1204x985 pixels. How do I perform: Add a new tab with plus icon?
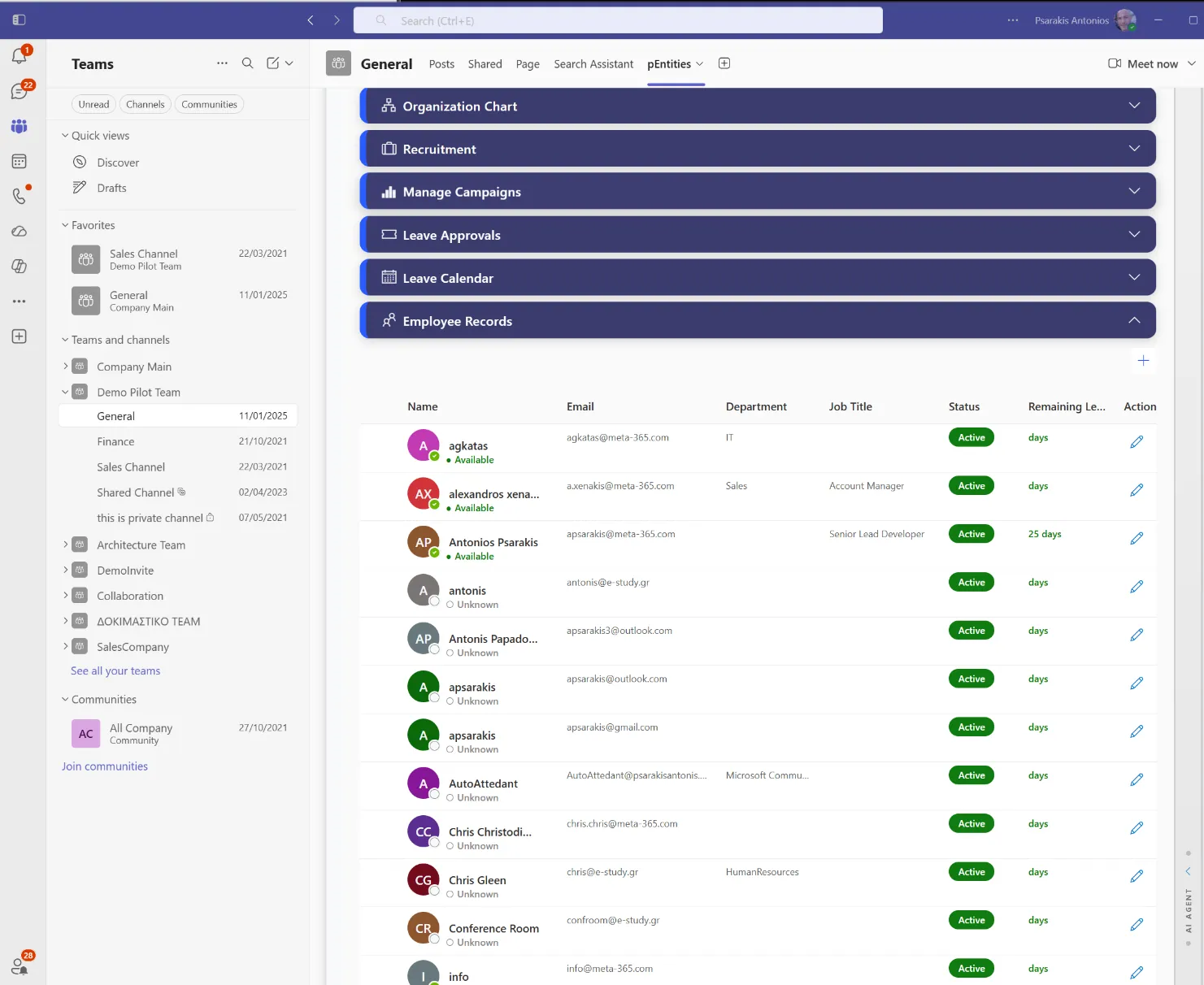click(x=724, y=63)
